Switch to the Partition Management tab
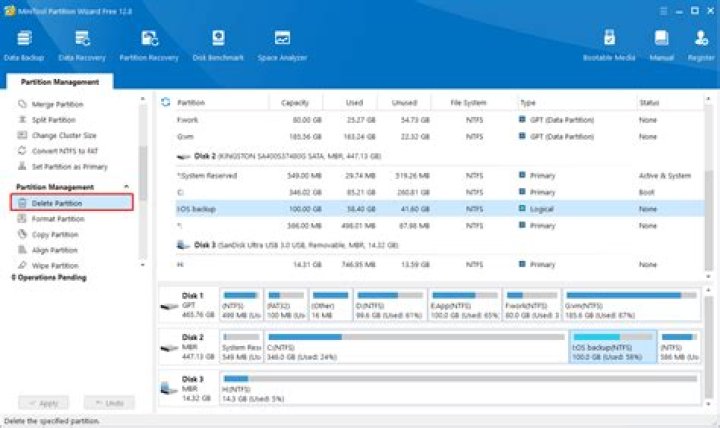720x428 pixels. [60, 82]
